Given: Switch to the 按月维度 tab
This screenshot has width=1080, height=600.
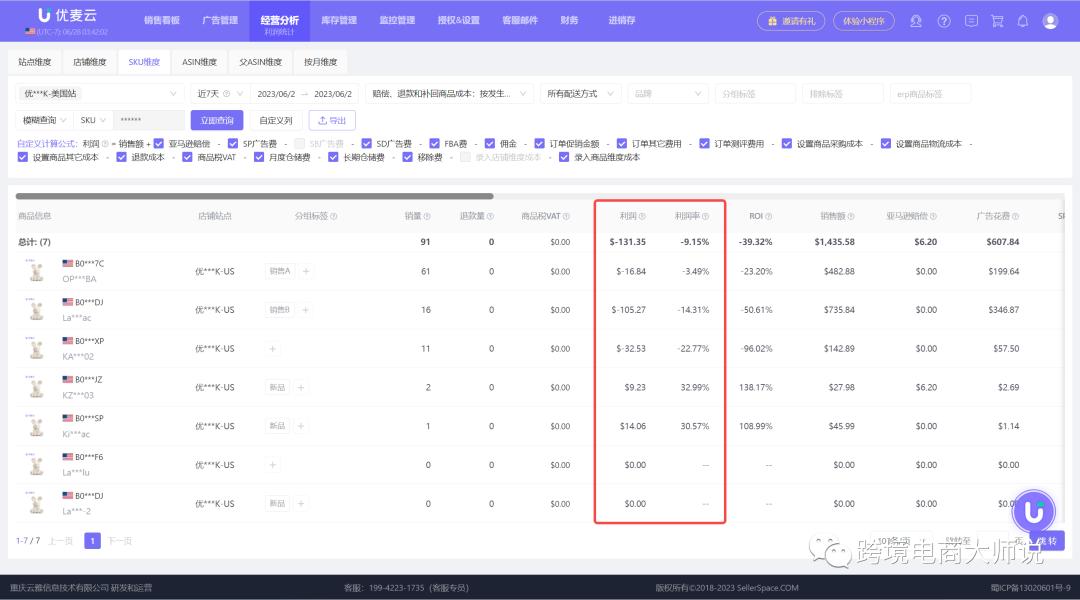Looking at the screenshot, I should pyautogui.click(x=320, y=62).
